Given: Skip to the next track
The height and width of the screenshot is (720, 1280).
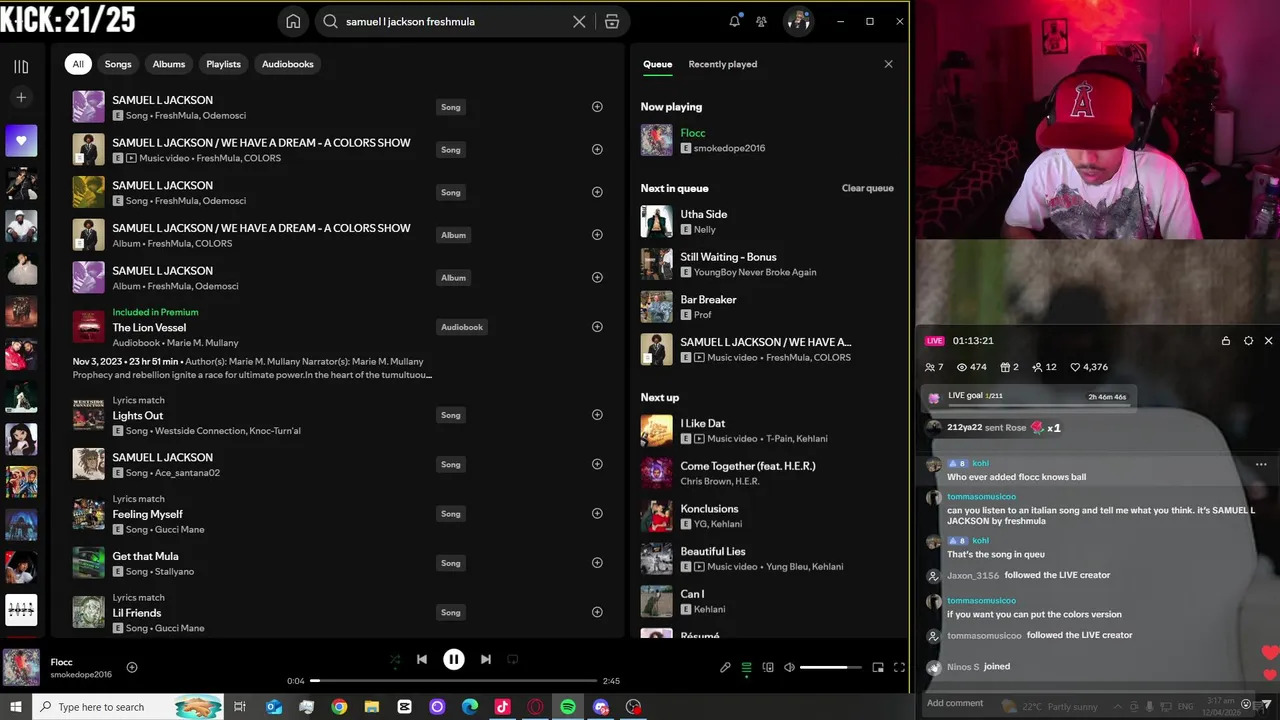Looking at the screenshot, I should click(x=485, y=660).
